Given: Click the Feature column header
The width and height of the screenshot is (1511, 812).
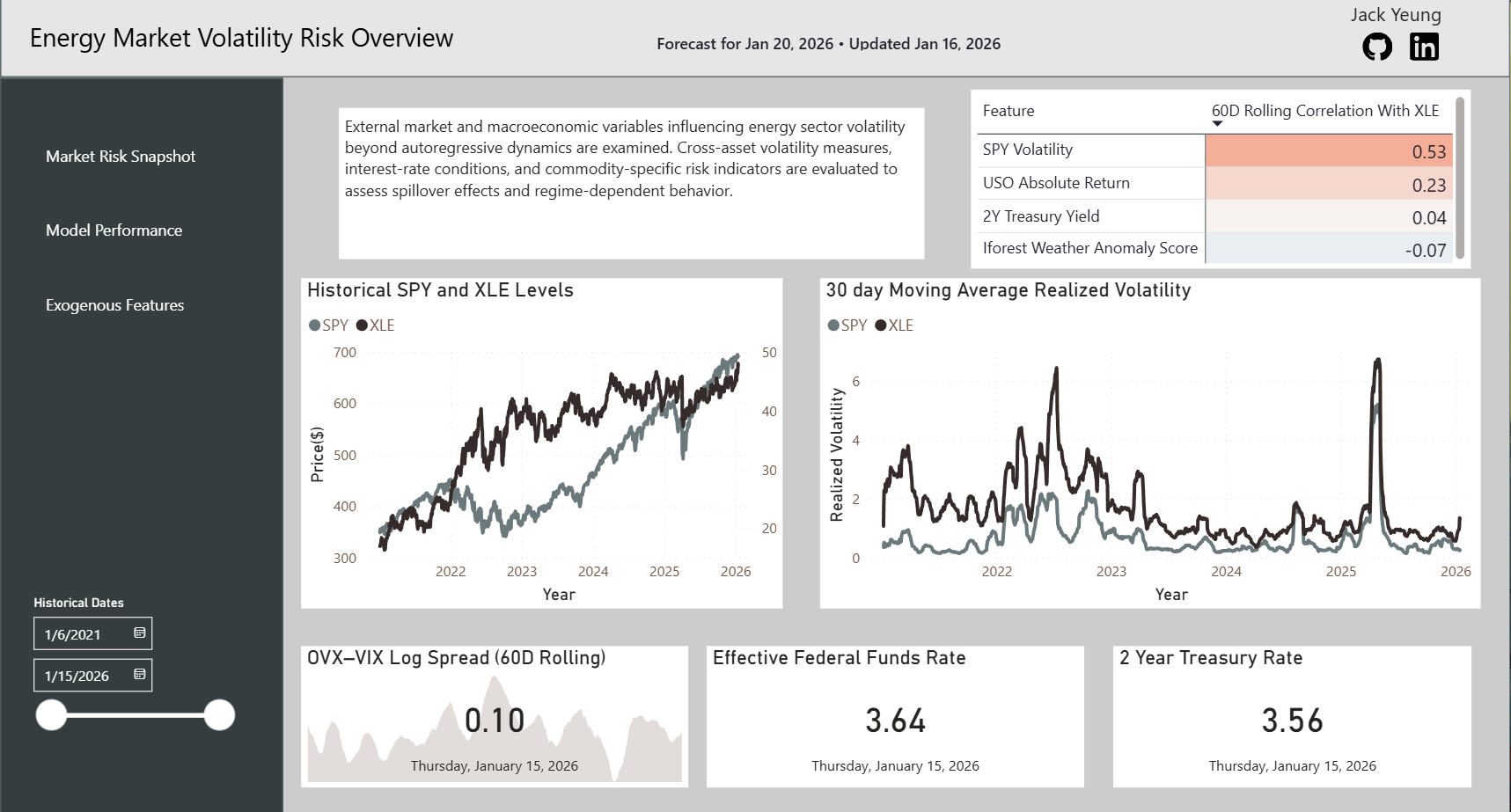Looking at the screenshot, I should [x=1009, y=111].
